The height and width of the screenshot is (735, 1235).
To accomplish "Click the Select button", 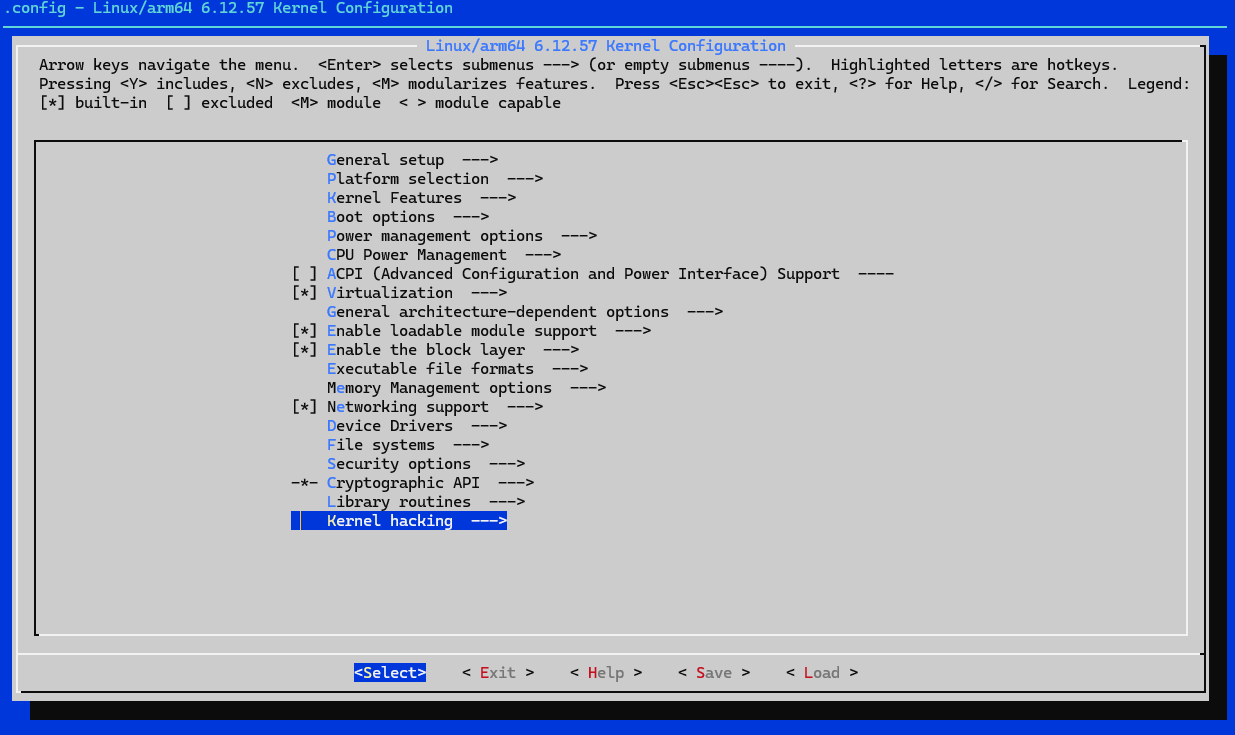I will pyautogui.click(x=390, y=673).
